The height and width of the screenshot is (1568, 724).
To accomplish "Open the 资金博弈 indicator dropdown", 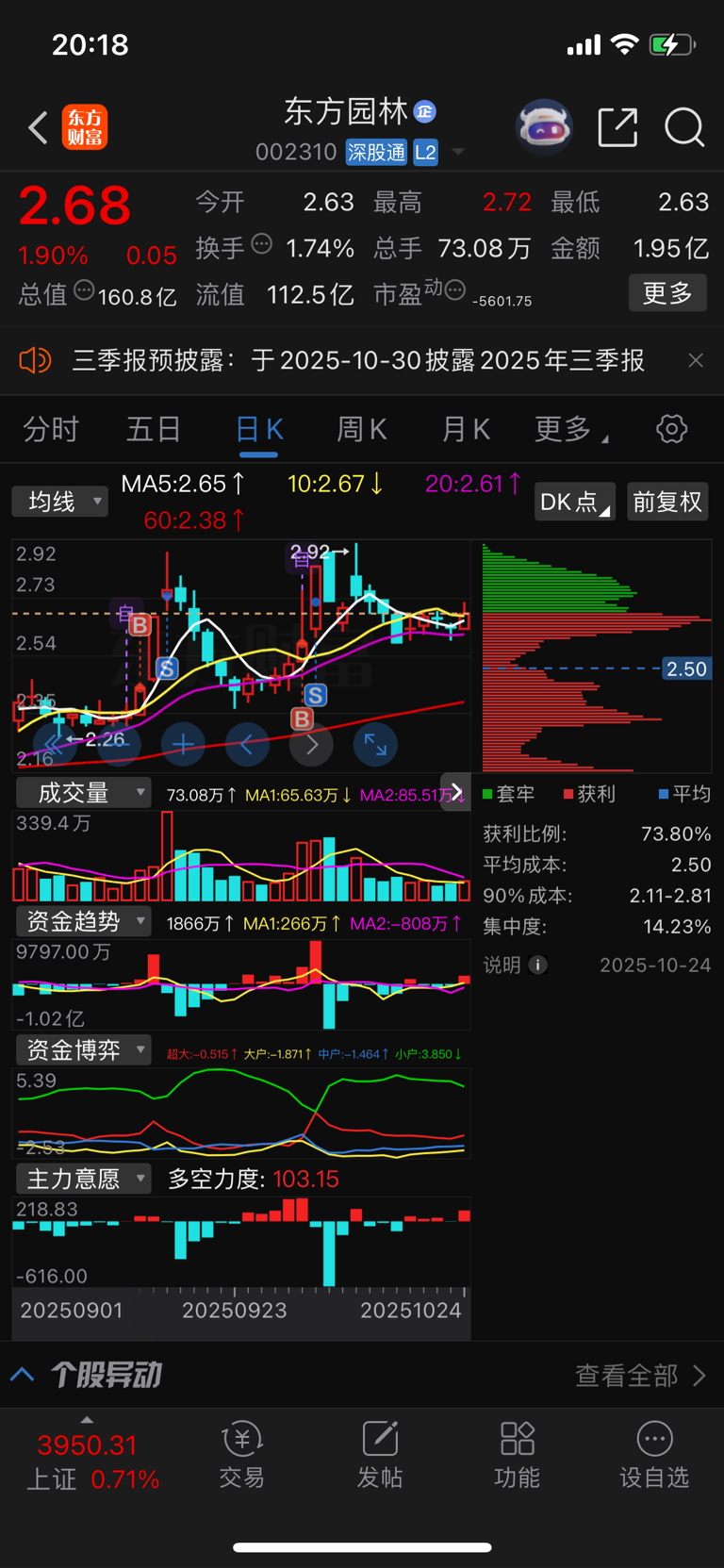I will click(x=83, y=1049).
